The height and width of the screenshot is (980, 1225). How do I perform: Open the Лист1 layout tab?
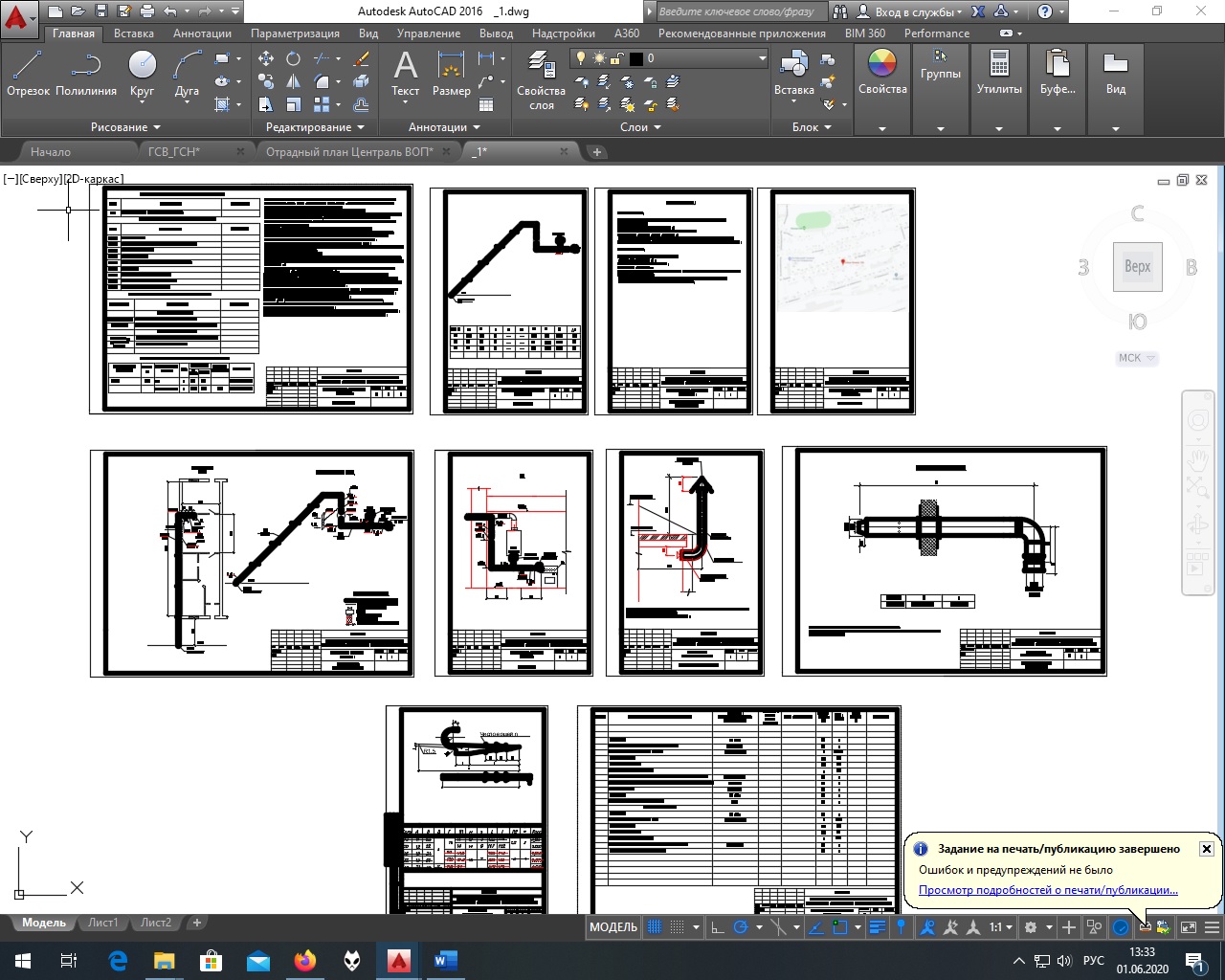pyautogui.click(x=102, y=923)
